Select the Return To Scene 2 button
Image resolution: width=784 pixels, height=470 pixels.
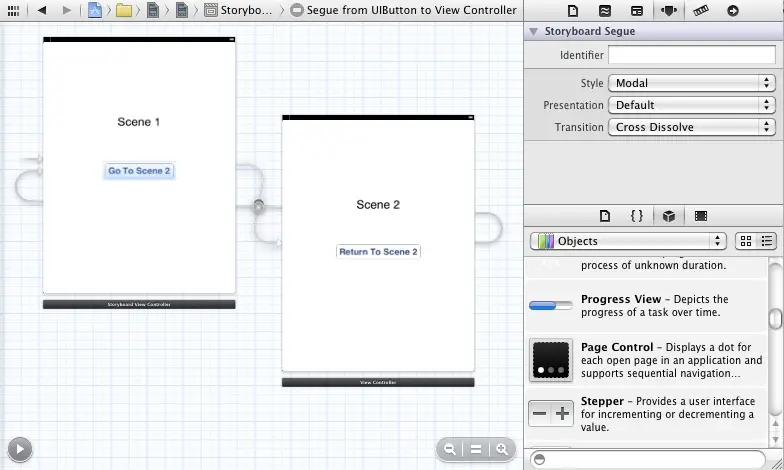[x=378, y=252]
